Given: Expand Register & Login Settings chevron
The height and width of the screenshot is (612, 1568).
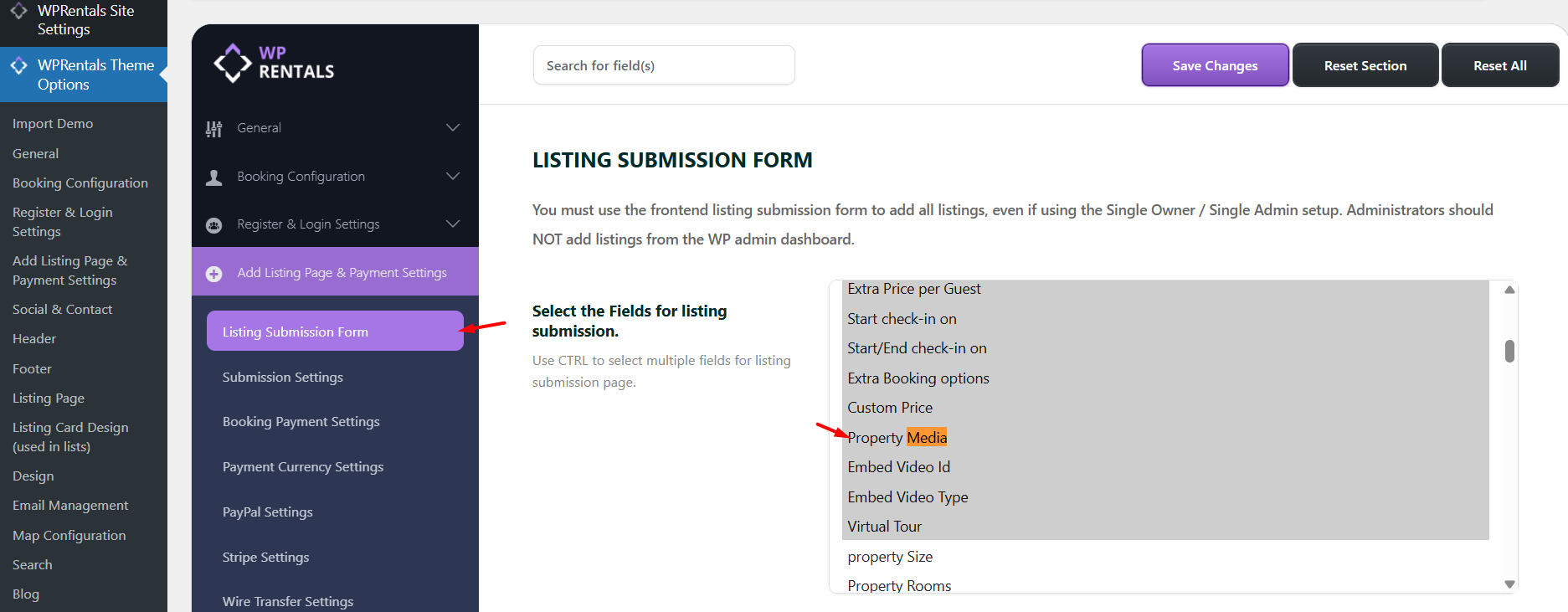Looking at the screenshot, I should pyautogui.click(x=453, y=224).
